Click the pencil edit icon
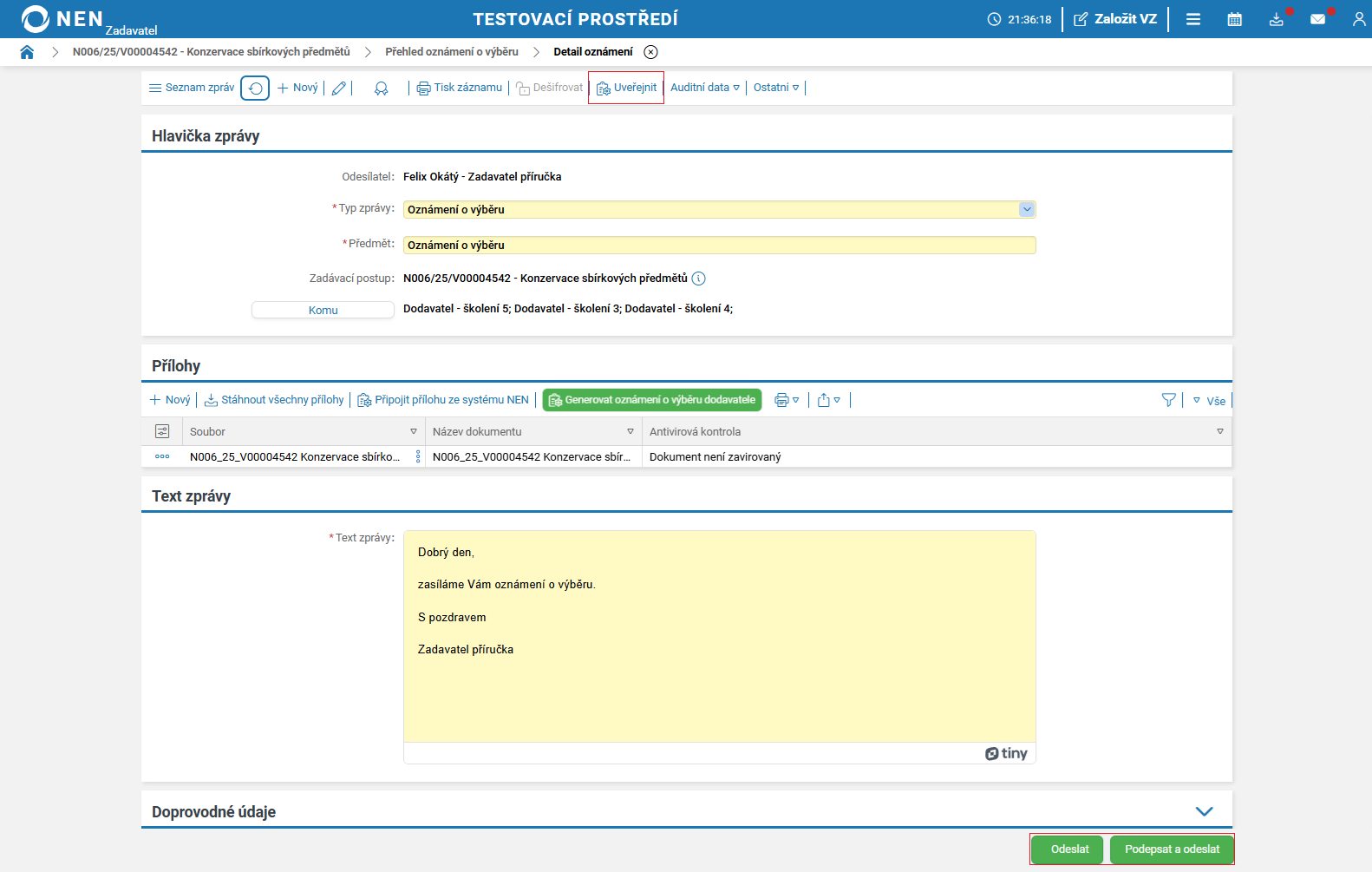The width and height of the screenshot is (1372, 872). coord(339,88)
